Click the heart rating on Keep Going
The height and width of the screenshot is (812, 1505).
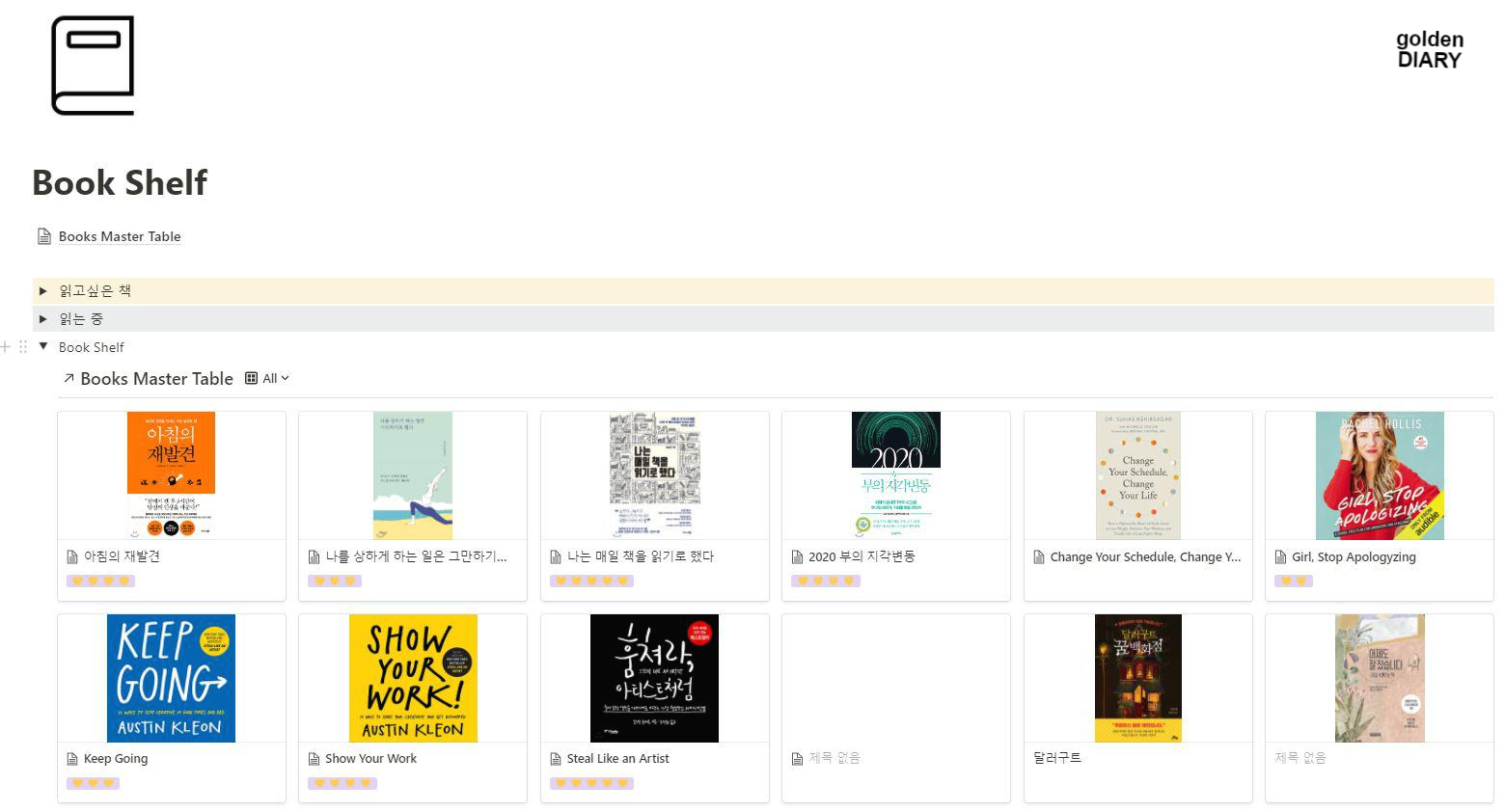click(x=93, y=782)
